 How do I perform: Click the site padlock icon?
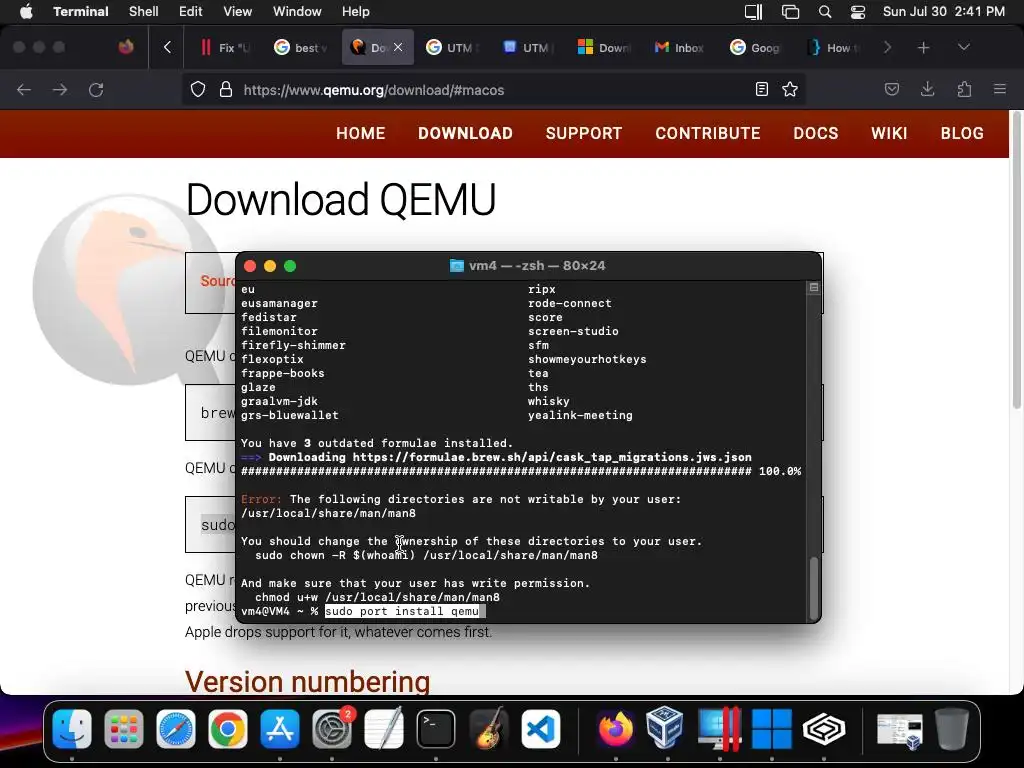click(x=226, y=89)
